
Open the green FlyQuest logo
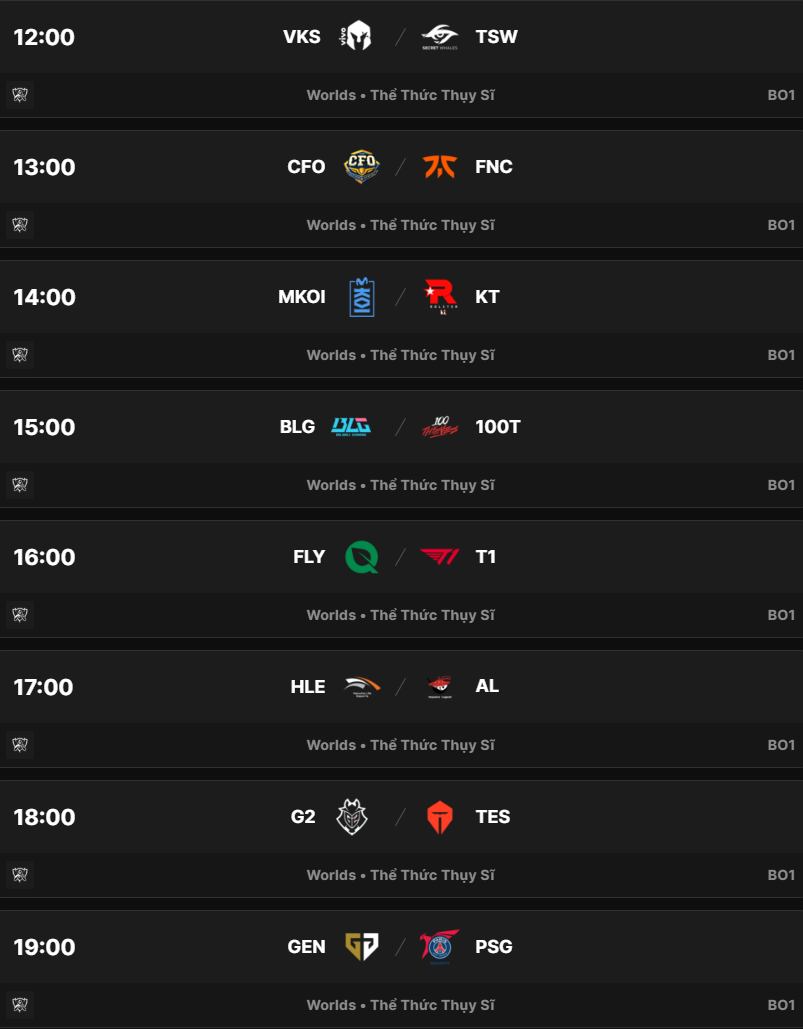[x=361, y=557]
